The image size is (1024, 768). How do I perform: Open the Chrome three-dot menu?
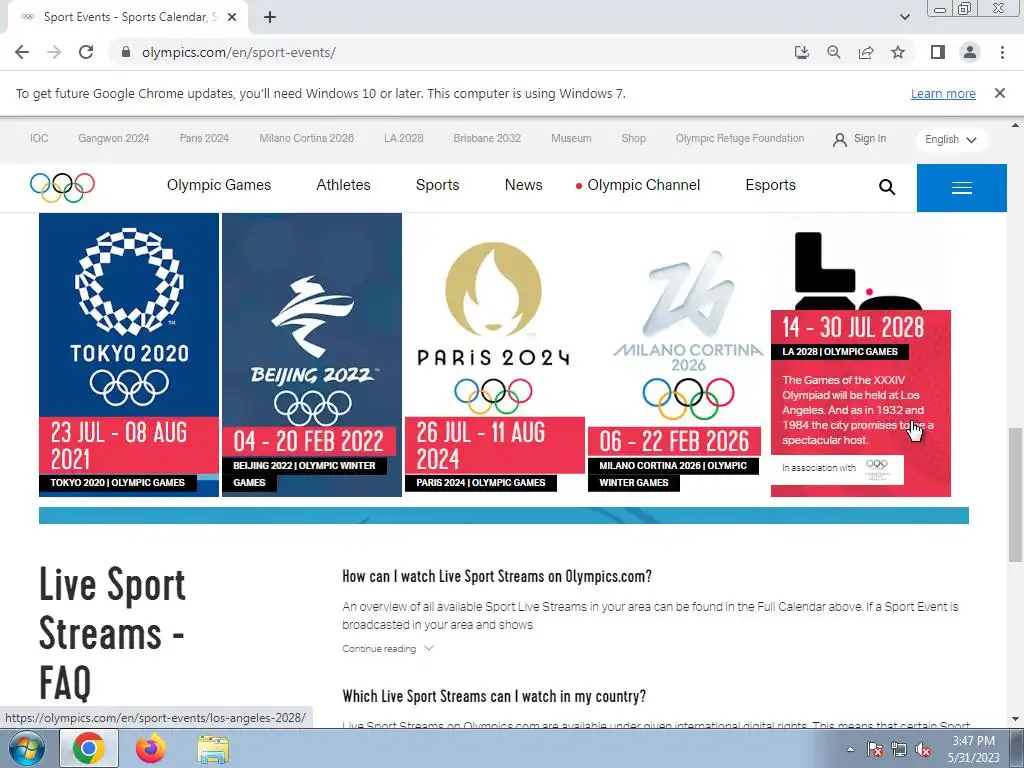tap(1002, 52)
